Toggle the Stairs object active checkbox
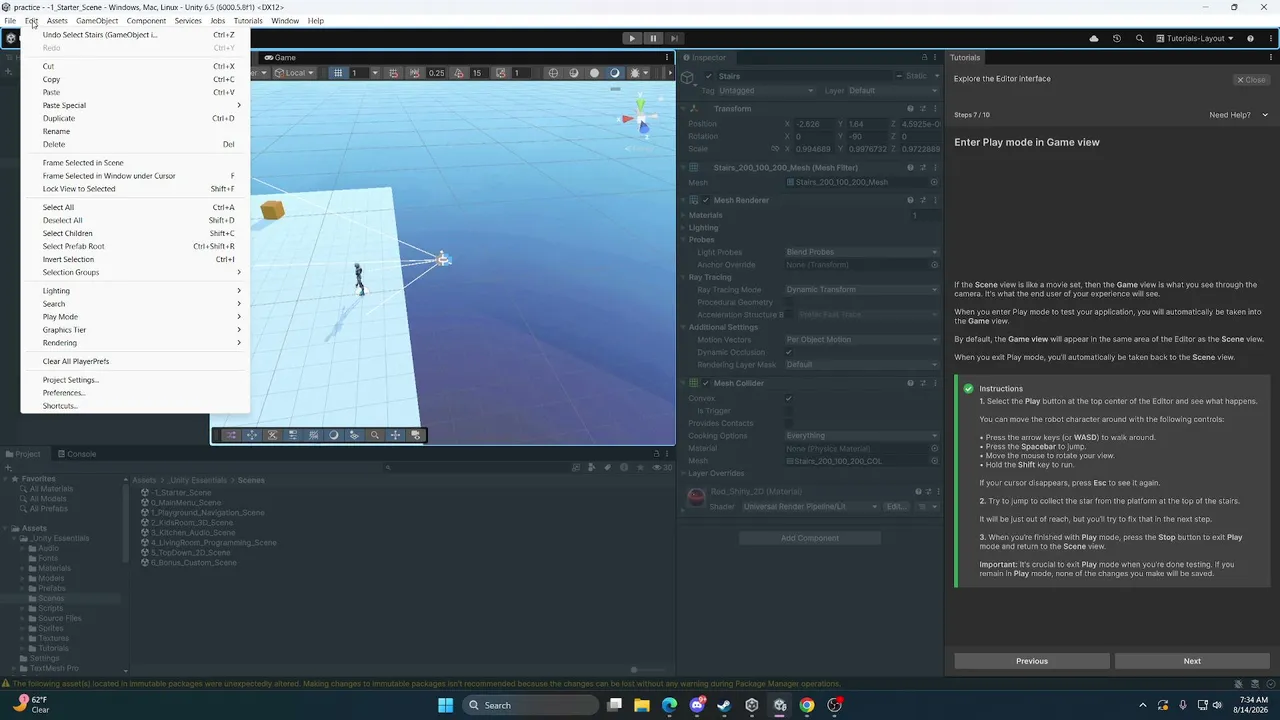1280x720 pixels. click(709, 76)
